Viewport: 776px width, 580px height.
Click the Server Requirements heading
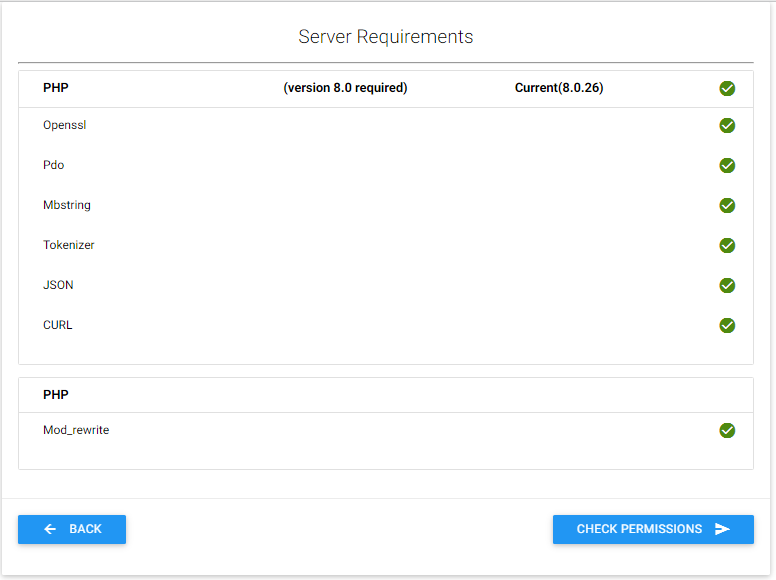[386, 37]
